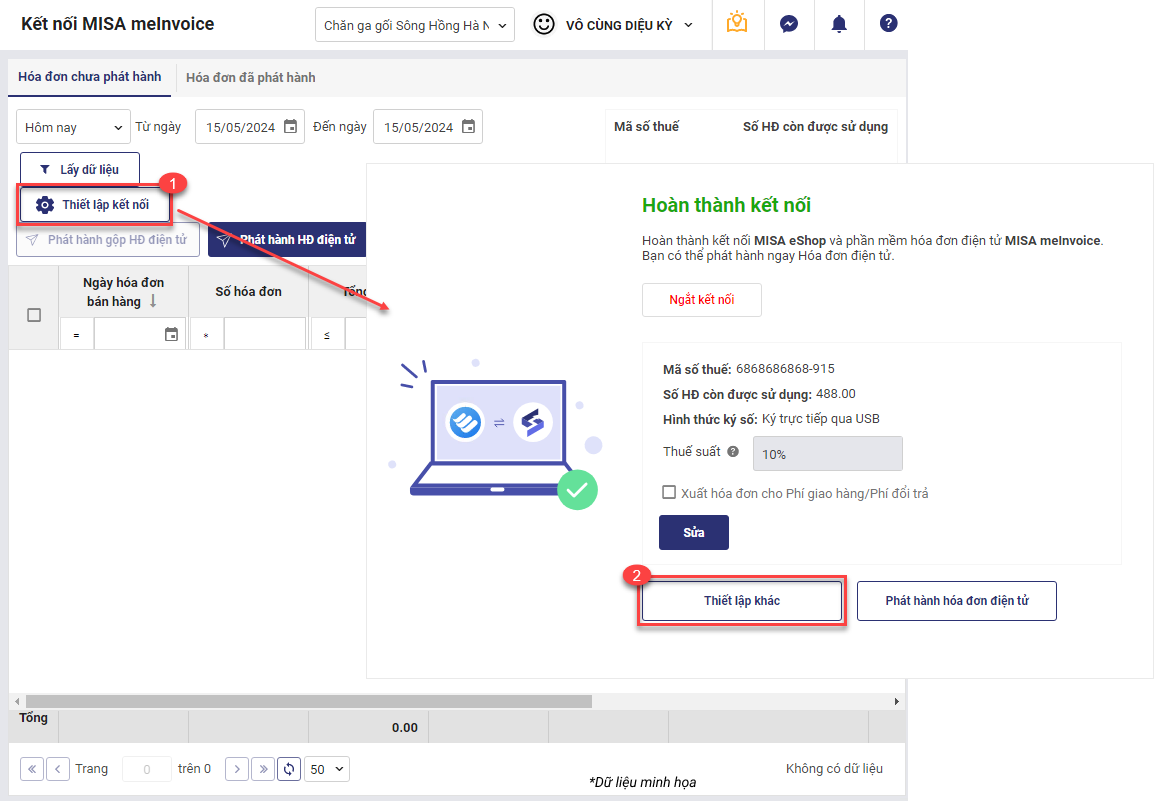Click the Hoàn thành kết nối heading
This screenshot has width=1154, height=801.
tap(726, 205)
